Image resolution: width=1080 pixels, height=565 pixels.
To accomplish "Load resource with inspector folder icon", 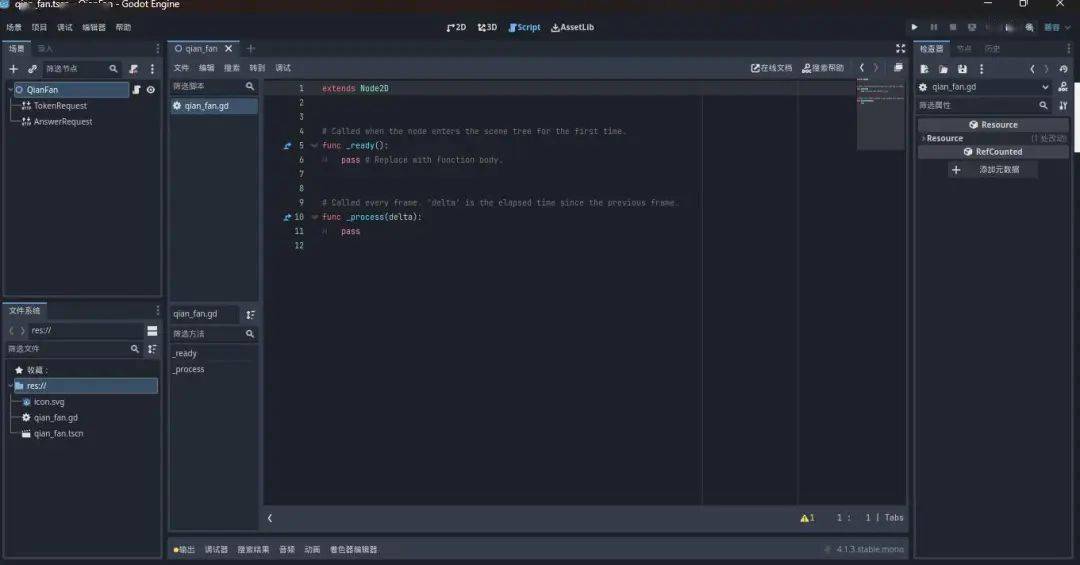I will tap(943, 70).
